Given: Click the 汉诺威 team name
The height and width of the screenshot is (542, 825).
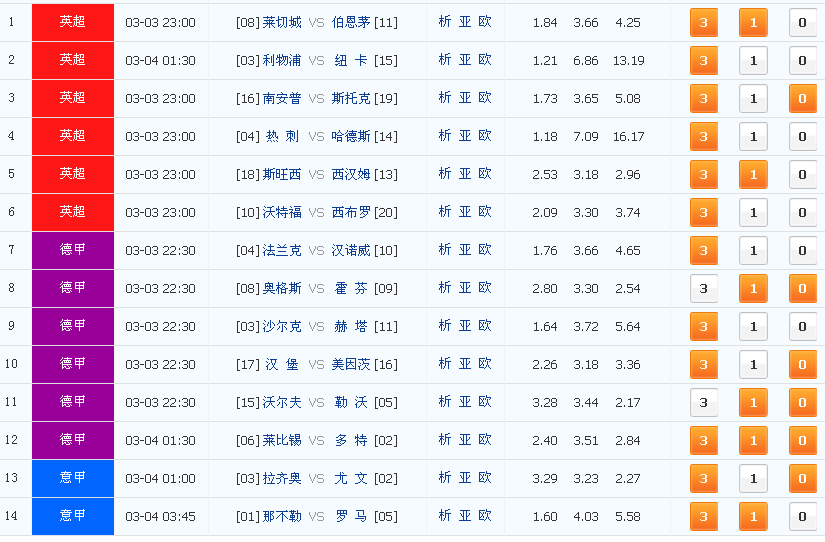Looking at the screenshot, I should pos(351,250).
